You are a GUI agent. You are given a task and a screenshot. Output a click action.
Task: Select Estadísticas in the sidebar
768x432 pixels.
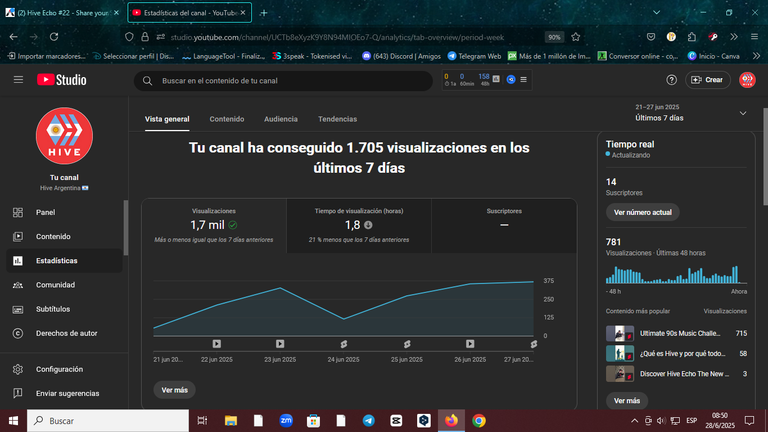tap(64, 261)
